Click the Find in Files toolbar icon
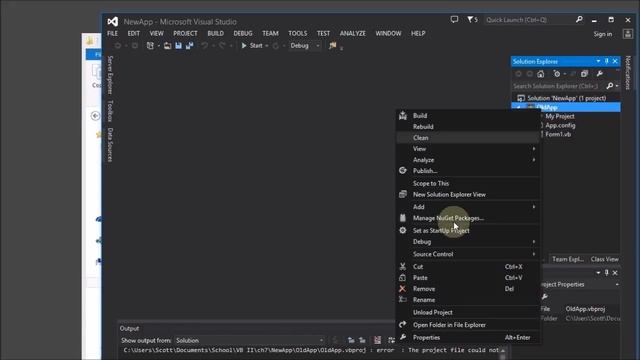 point(333,46)
